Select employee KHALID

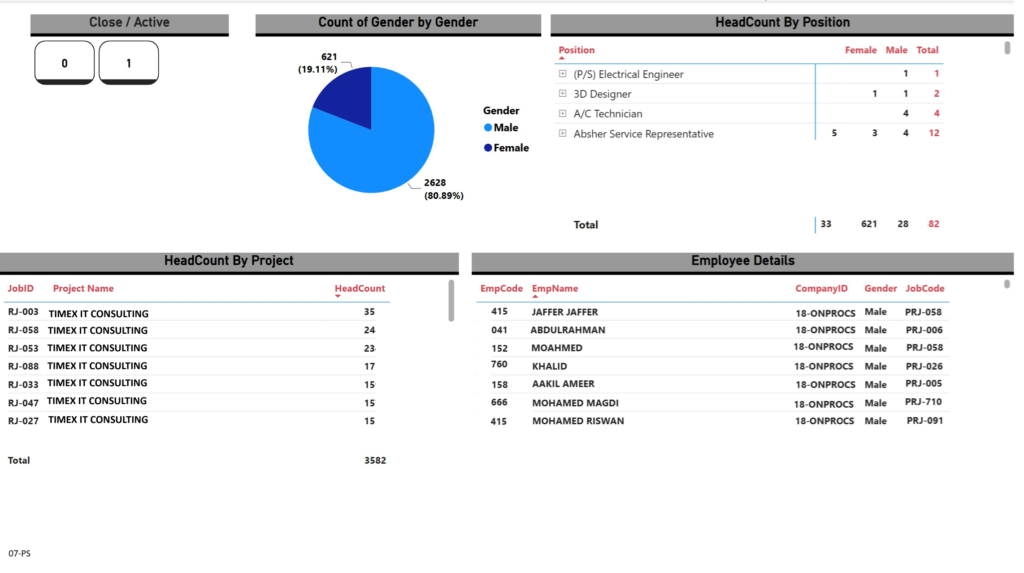coord(549,366)
